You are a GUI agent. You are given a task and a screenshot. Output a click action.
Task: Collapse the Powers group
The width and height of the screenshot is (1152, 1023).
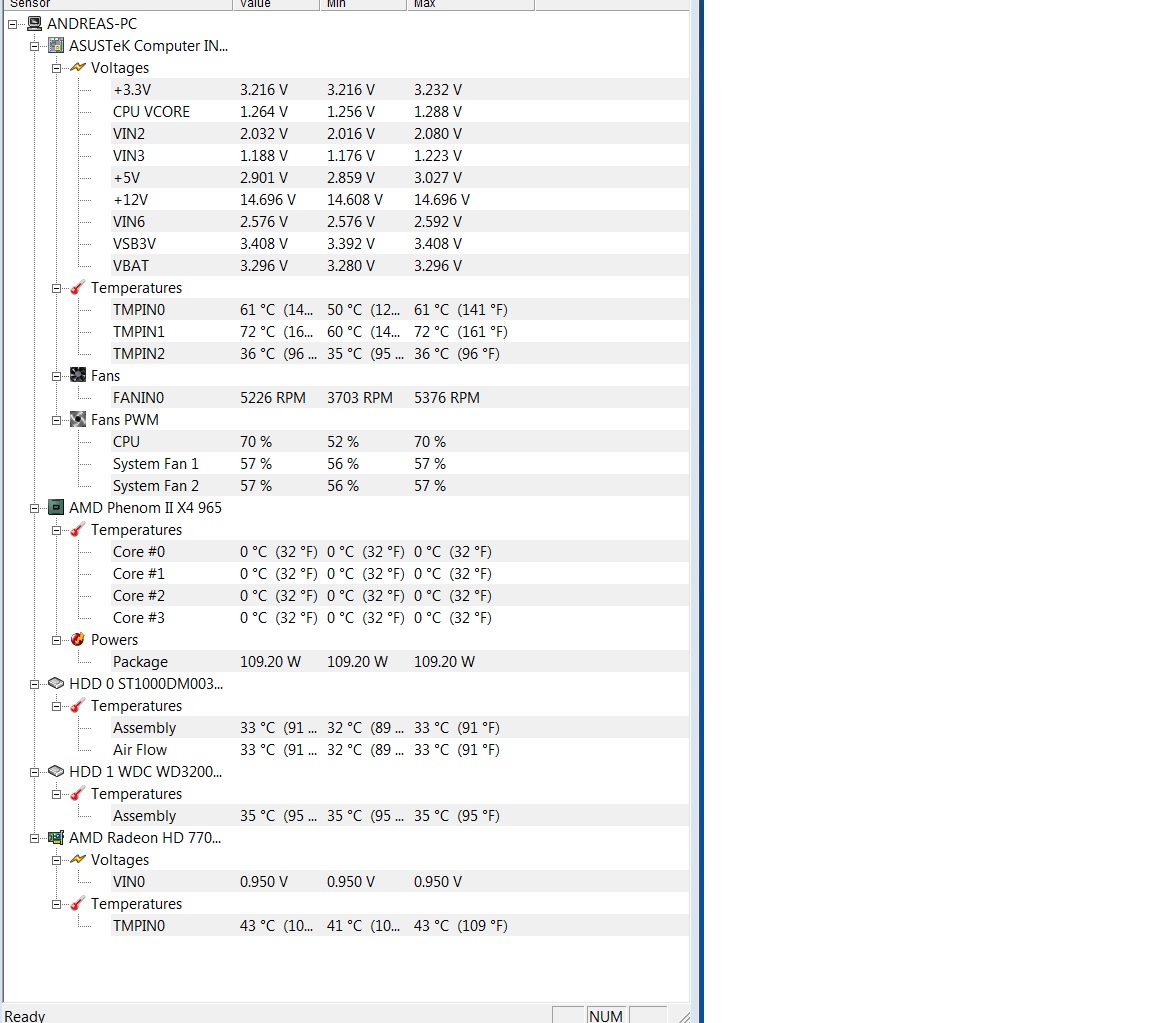57,640
